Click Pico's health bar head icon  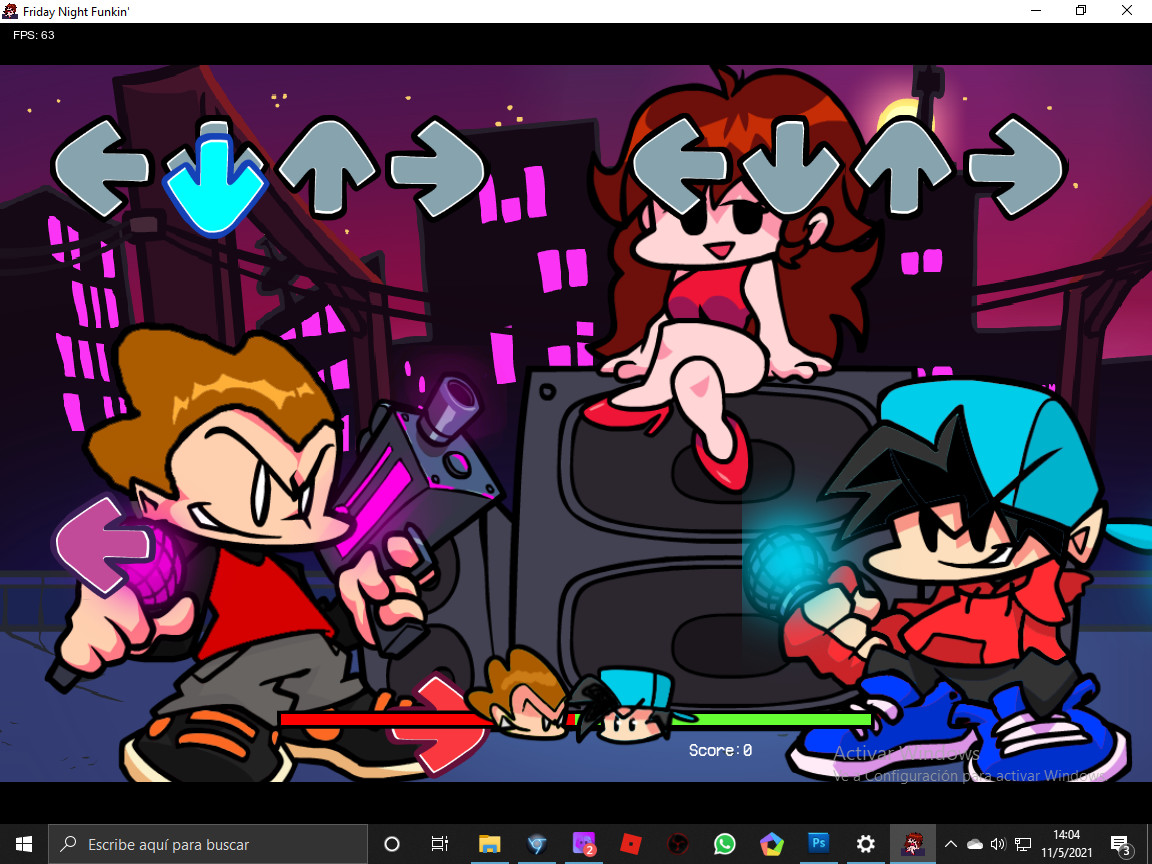[x=520, y=692]
